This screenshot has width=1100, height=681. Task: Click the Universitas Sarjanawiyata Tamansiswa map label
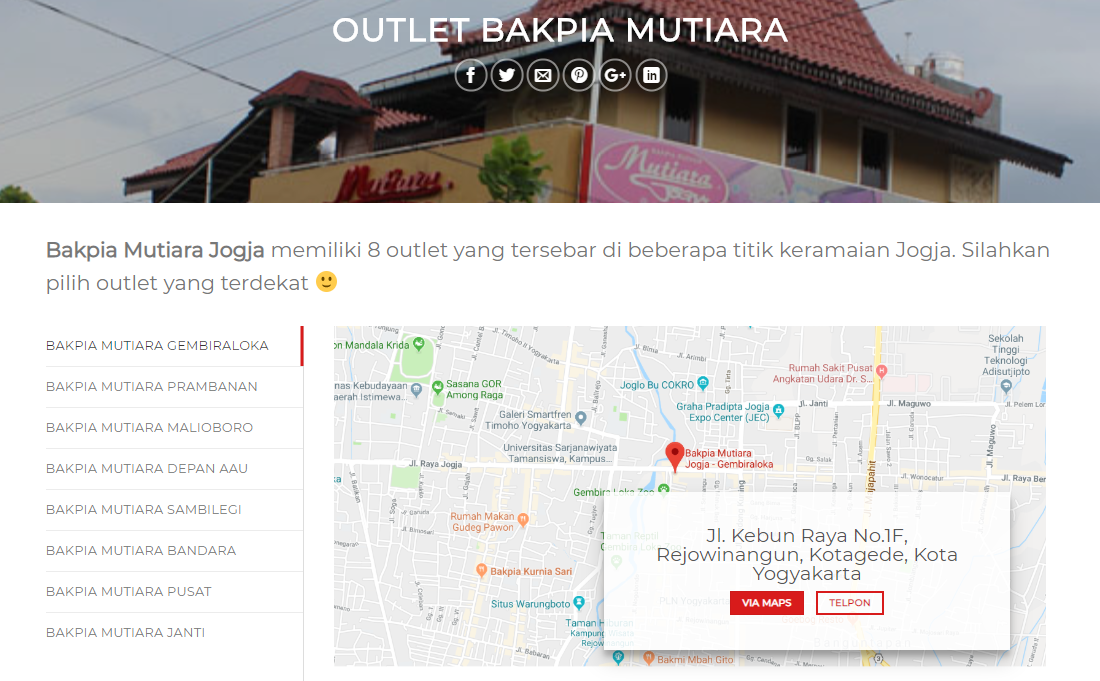click(560, 453)
